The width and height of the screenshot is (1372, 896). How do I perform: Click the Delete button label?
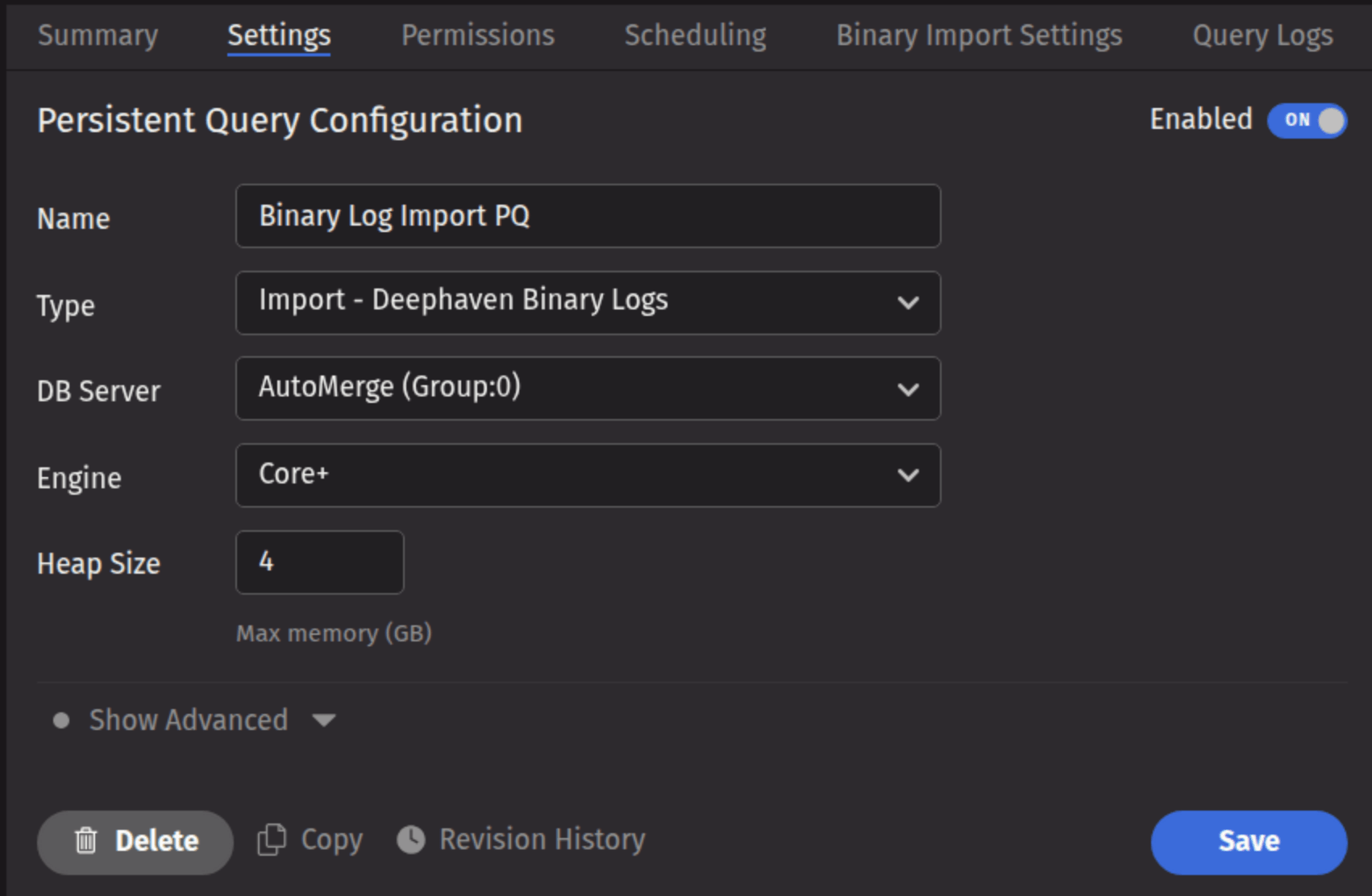(x=157, y=841)
